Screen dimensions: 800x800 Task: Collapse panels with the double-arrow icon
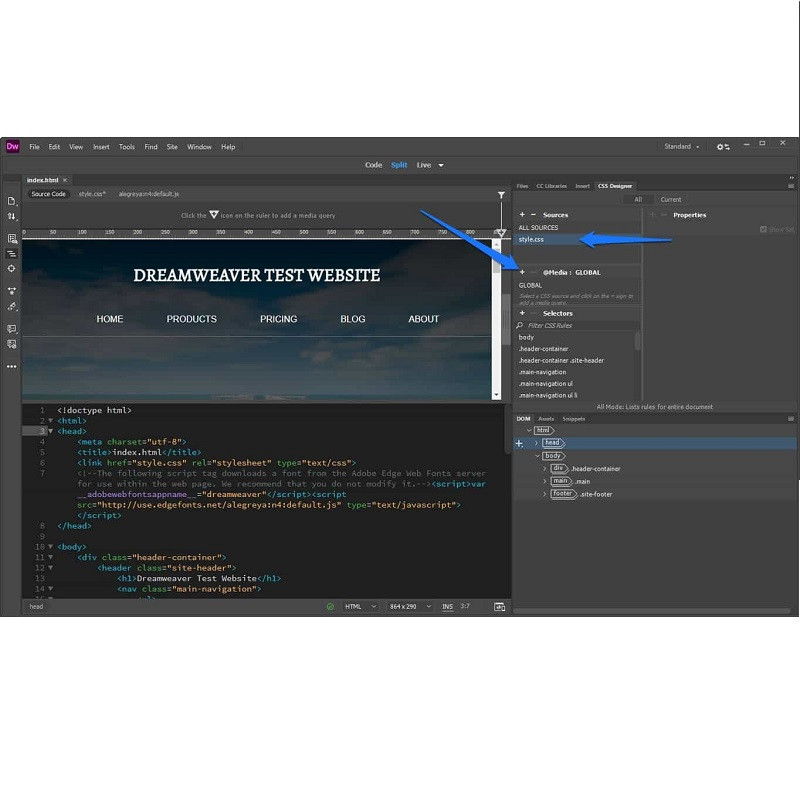(791, 178)
